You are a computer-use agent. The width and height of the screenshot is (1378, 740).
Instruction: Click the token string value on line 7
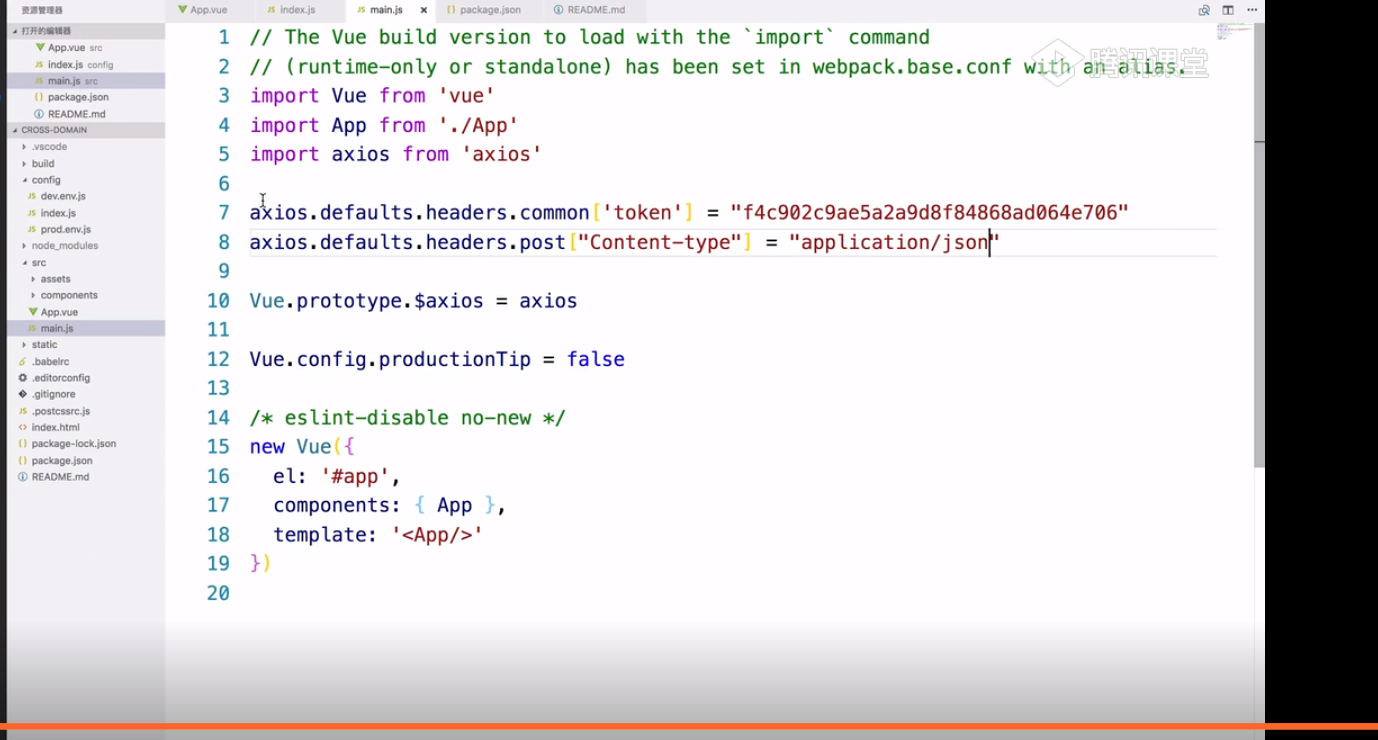pyautogui.click(x=930, y=213)
